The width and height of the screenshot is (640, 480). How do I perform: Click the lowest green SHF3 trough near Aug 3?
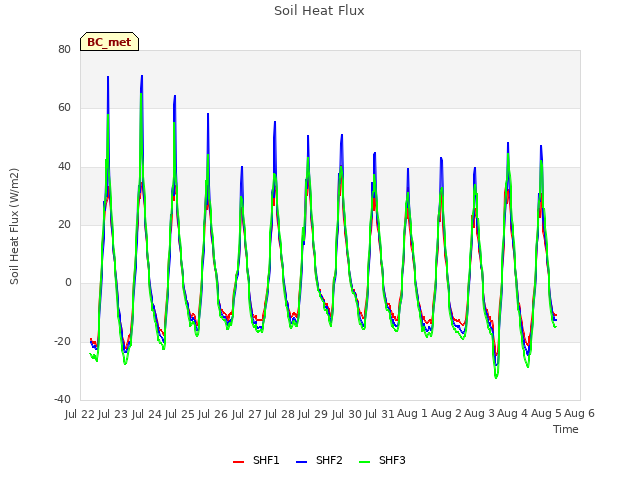coord(496,378)
